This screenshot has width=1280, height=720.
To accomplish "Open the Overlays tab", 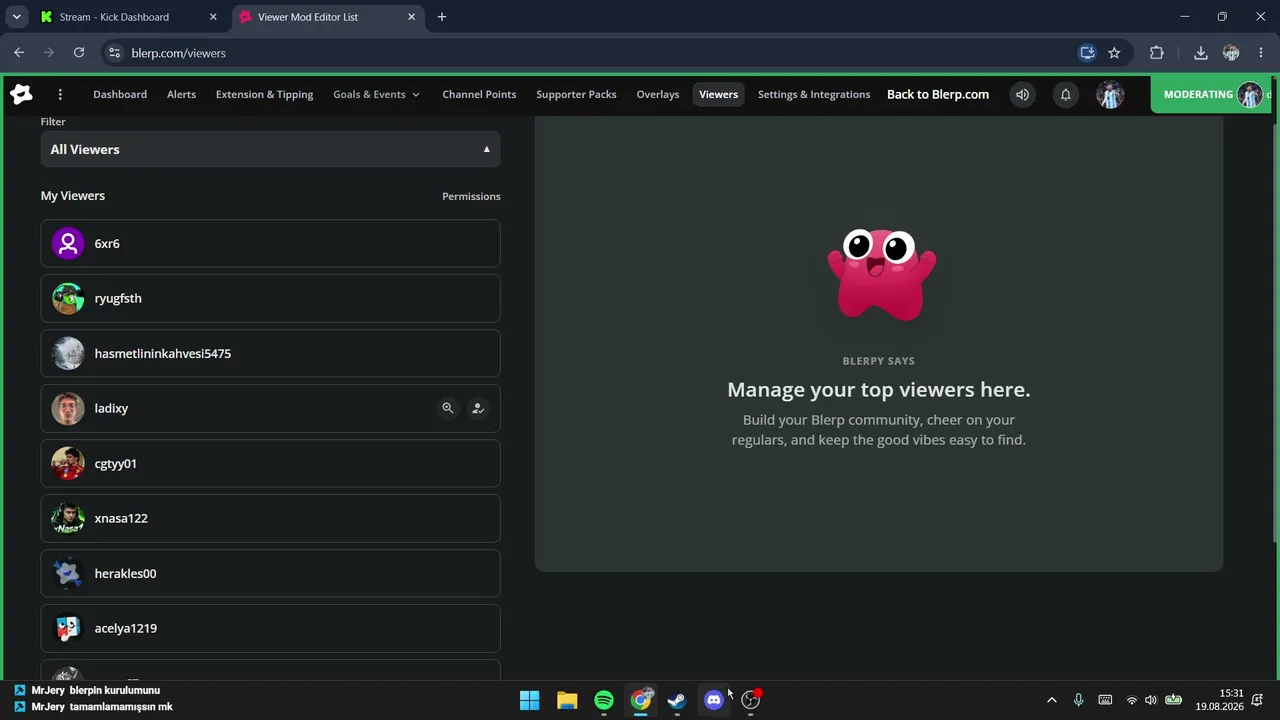I will click(x=658, y=95).
